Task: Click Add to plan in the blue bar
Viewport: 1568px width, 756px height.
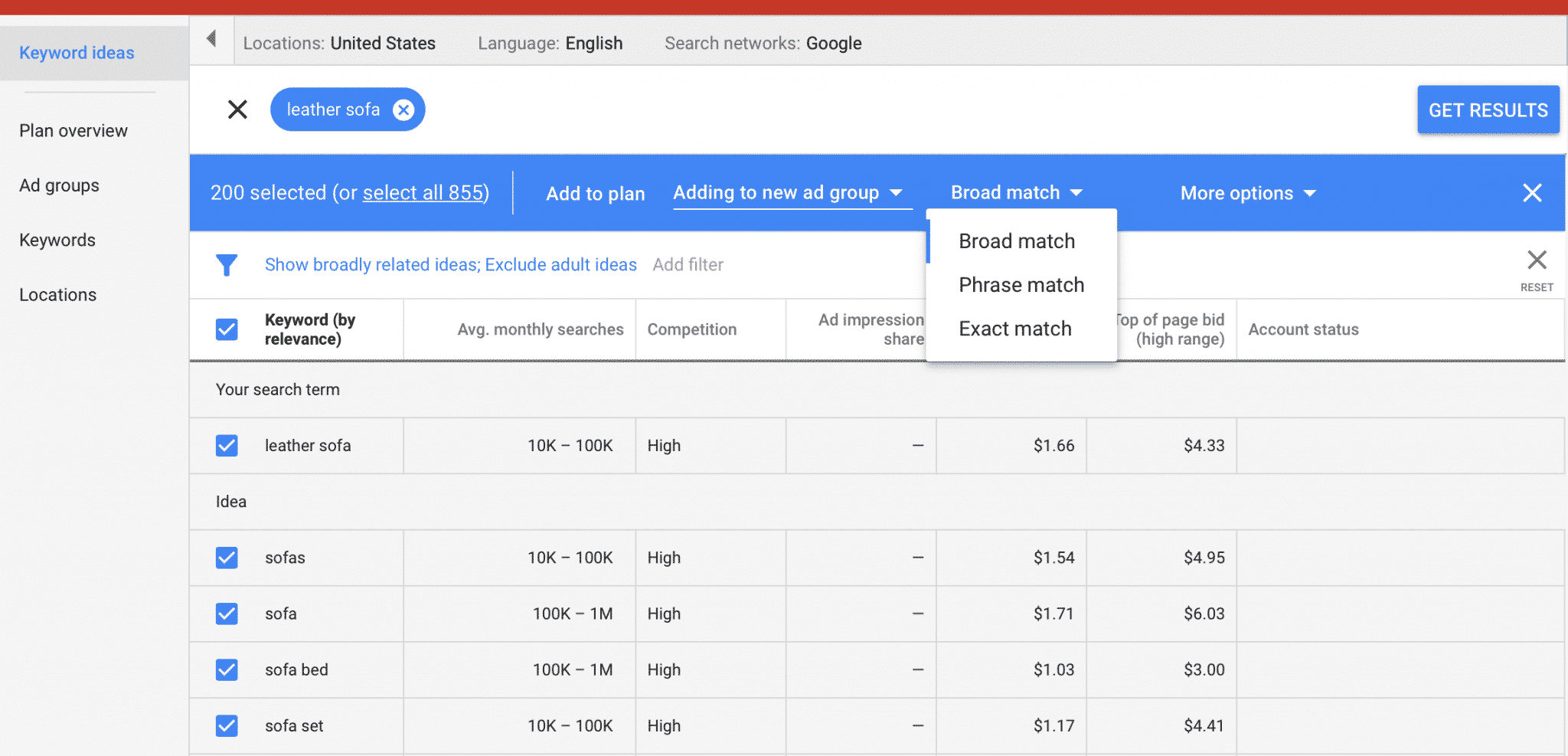Action: 595,194
